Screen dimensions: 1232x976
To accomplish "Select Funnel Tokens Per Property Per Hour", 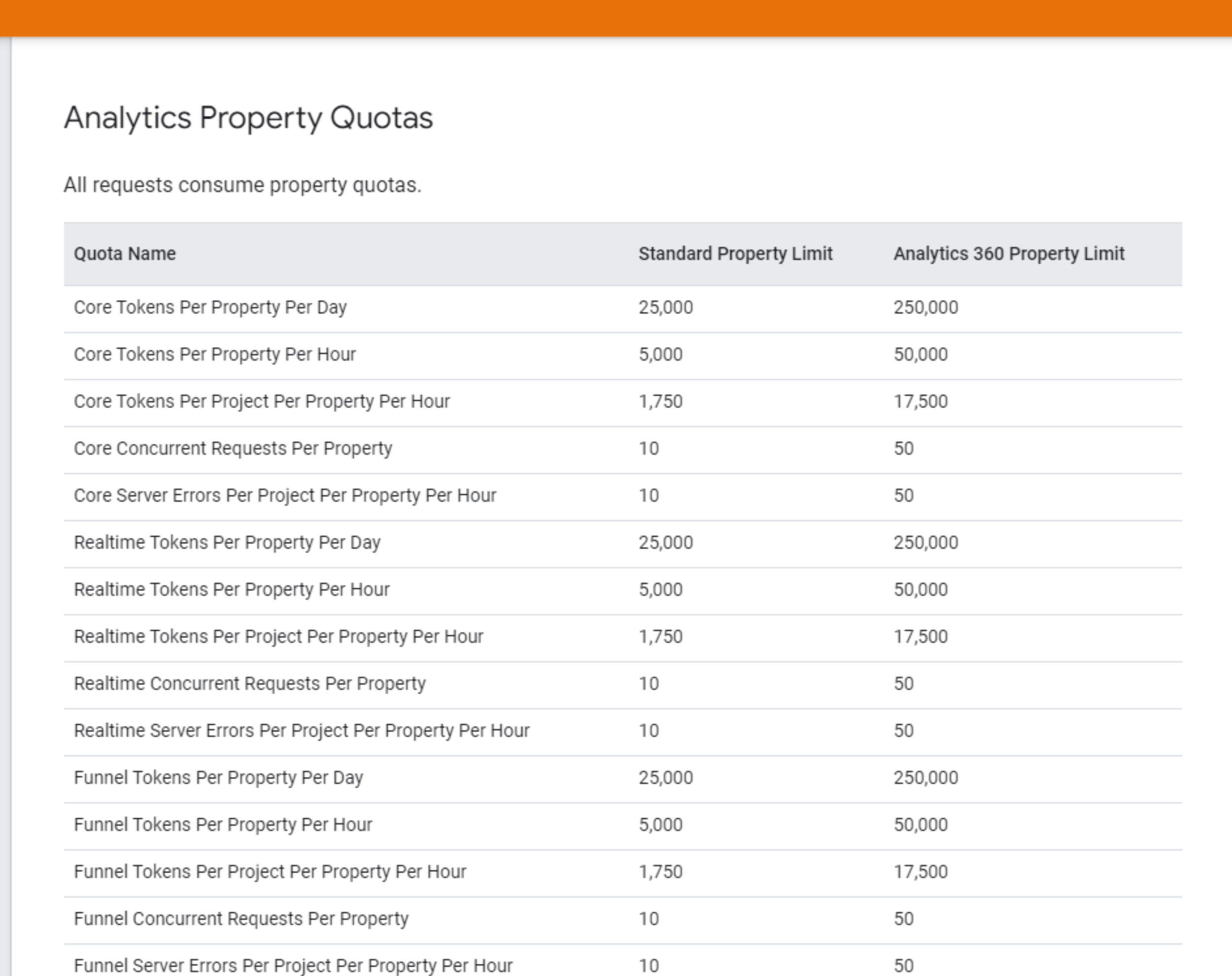I will [223, 825].
